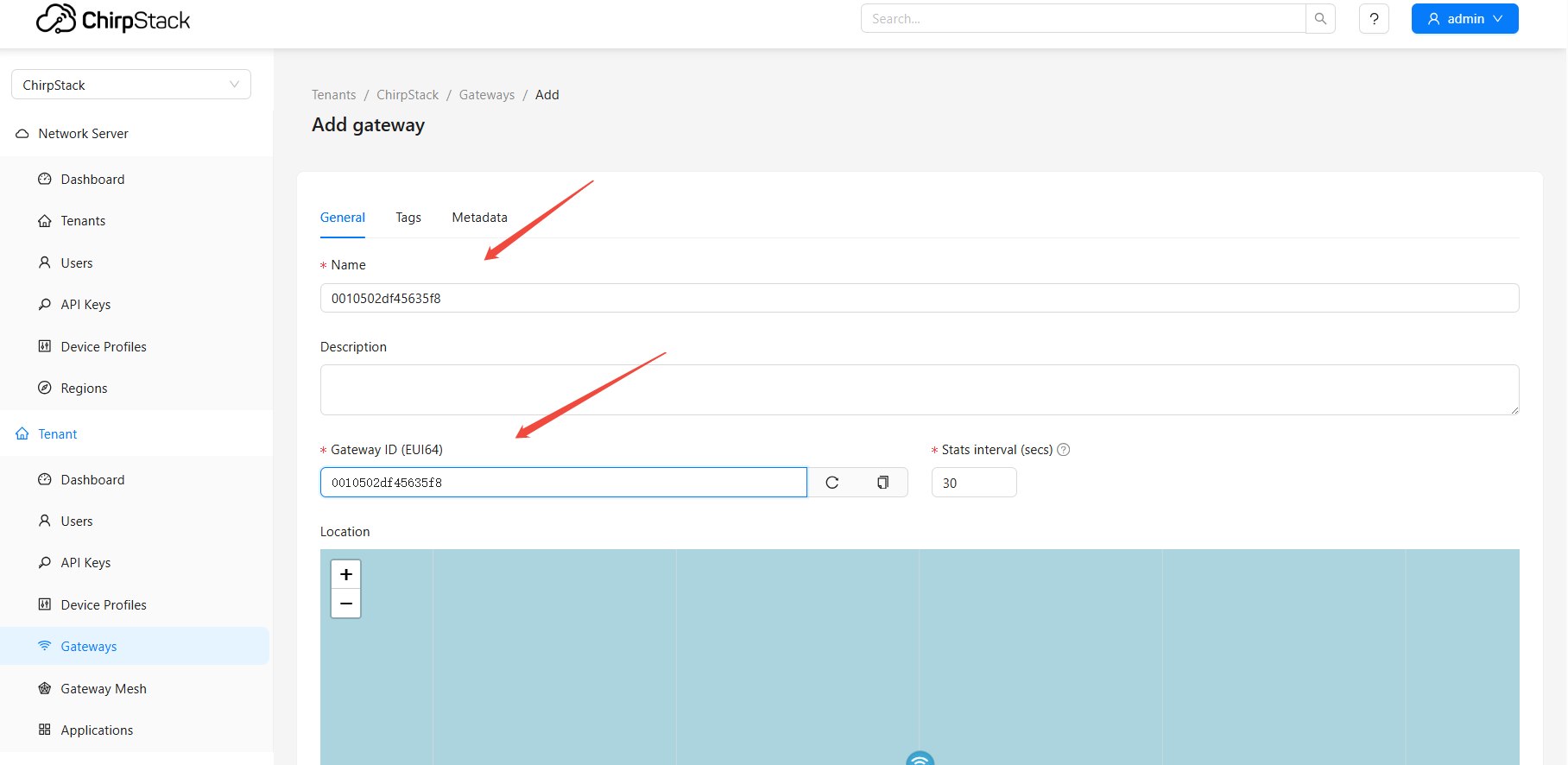
Task: Click the copy Gateway ID icon
Action: pyautogui.click(x=882, y=483)
